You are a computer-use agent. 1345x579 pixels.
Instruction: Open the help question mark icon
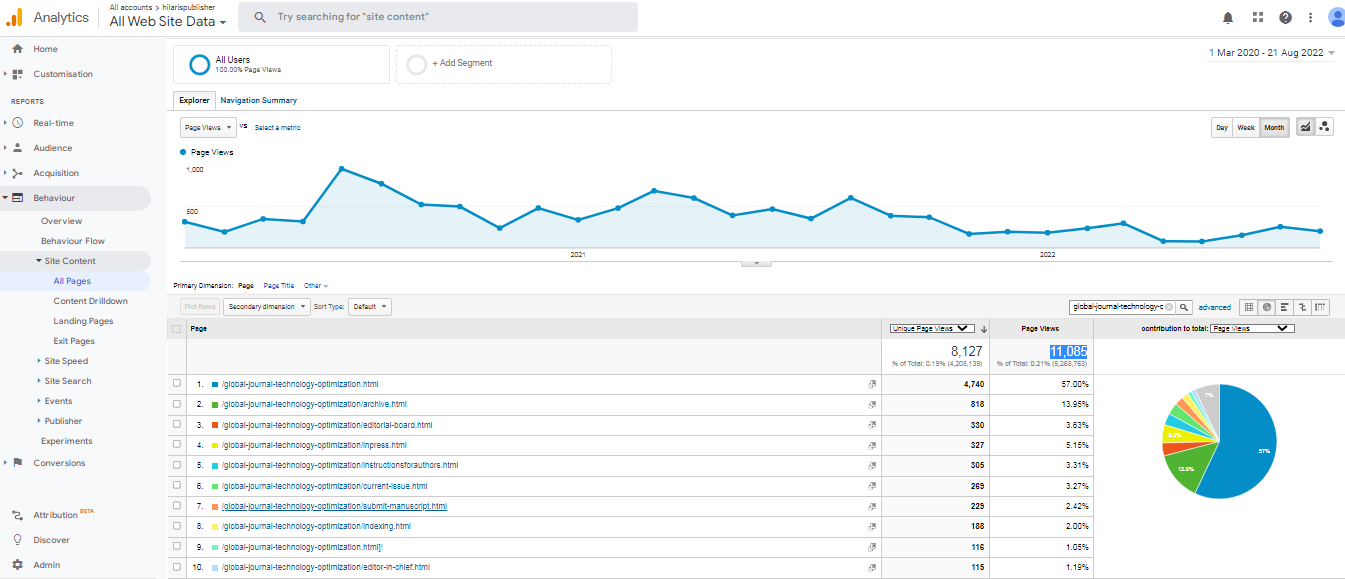click(x=1285, y=17)
